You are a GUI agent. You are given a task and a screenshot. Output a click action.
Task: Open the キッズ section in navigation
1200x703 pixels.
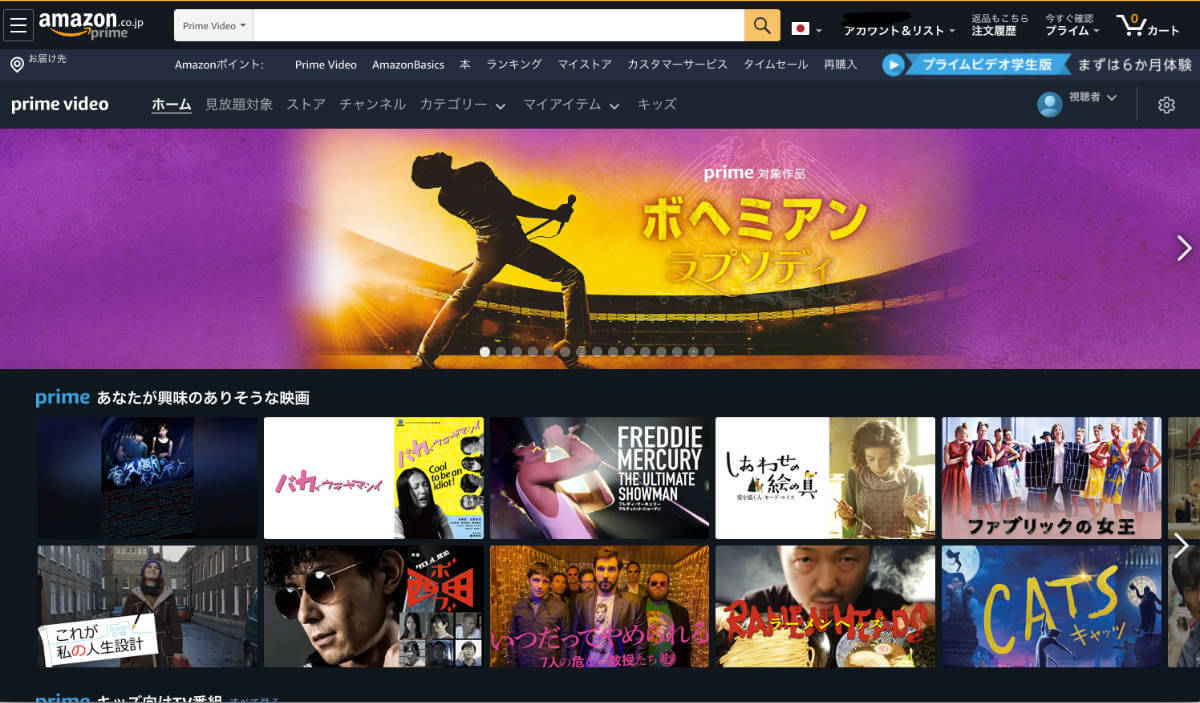[x=656, y=103]
